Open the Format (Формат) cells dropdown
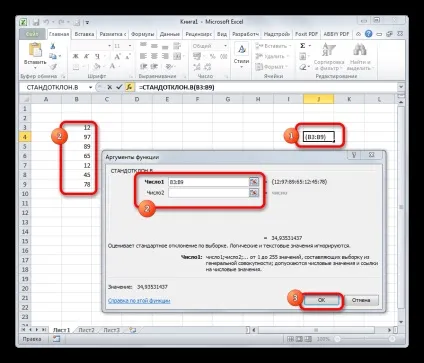 pyautogui.click(x=272, y=67)
